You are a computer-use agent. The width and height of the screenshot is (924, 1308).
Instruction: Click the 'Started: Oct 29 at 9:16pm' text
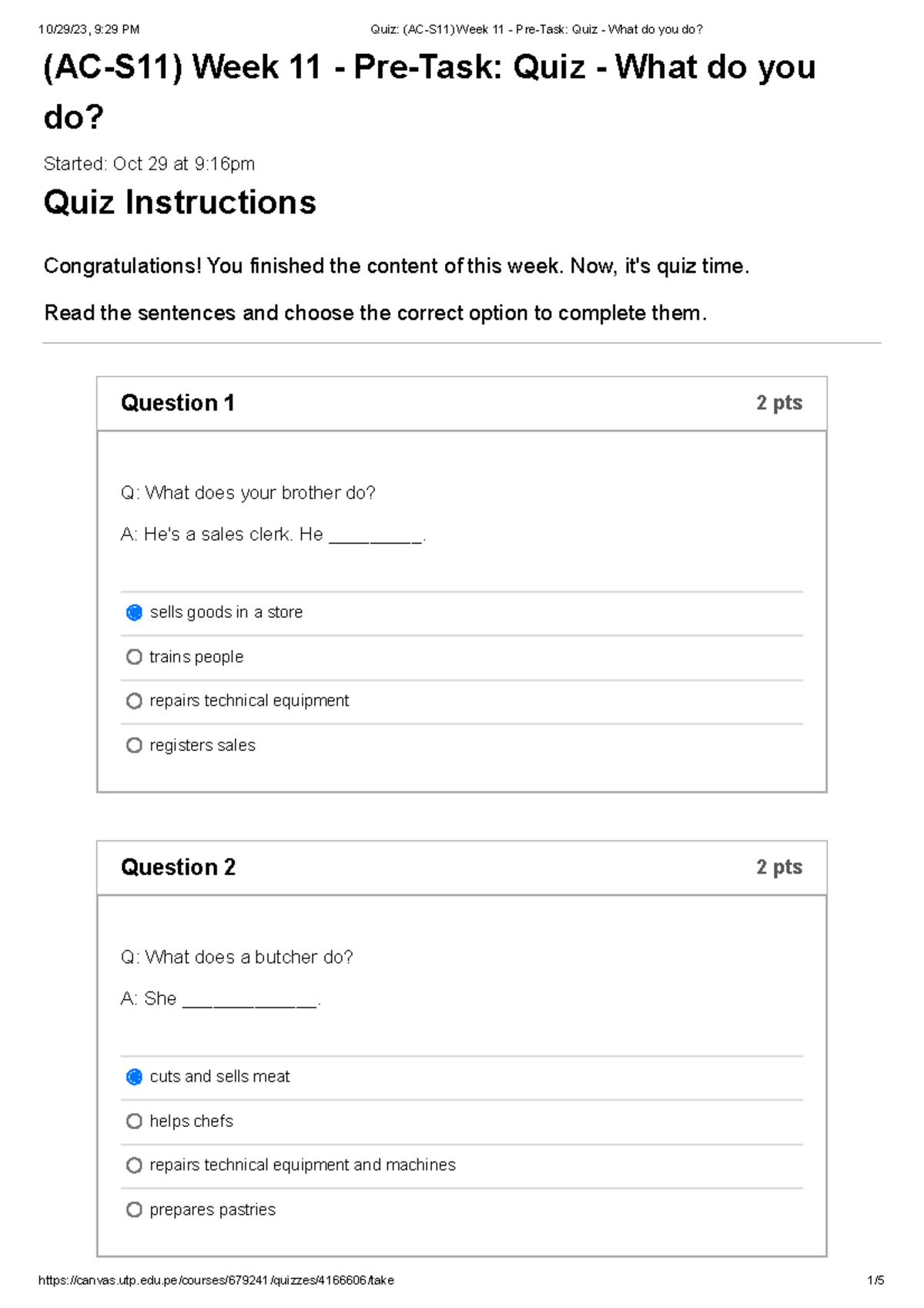[x=149, y=164]
